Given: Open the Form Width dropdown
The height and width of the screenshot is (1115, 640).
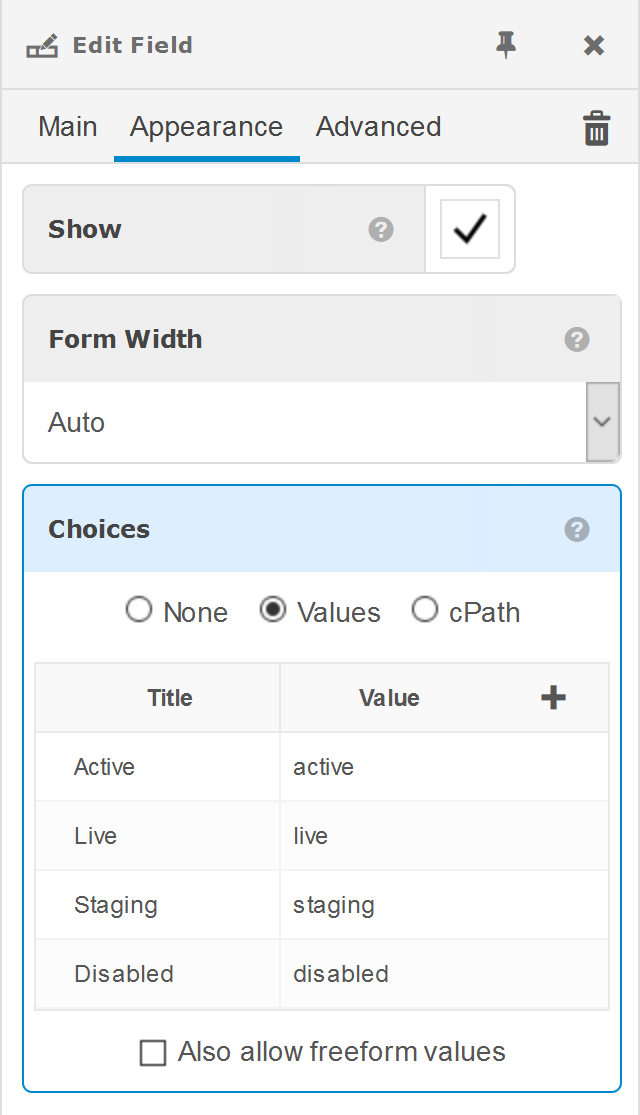Looking at the screenshot, I should [602, 422].
